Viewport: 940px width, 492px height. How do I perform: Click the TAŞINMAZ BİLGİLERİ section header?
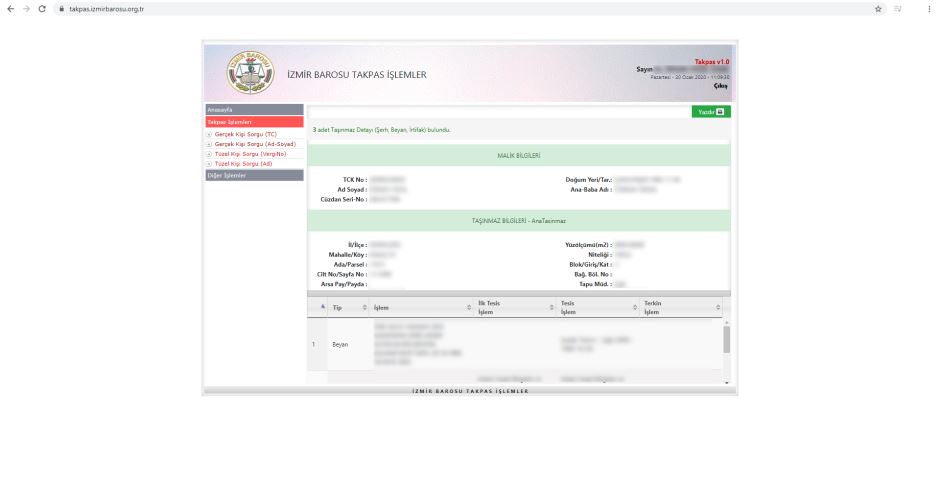[x=519, y=221]
